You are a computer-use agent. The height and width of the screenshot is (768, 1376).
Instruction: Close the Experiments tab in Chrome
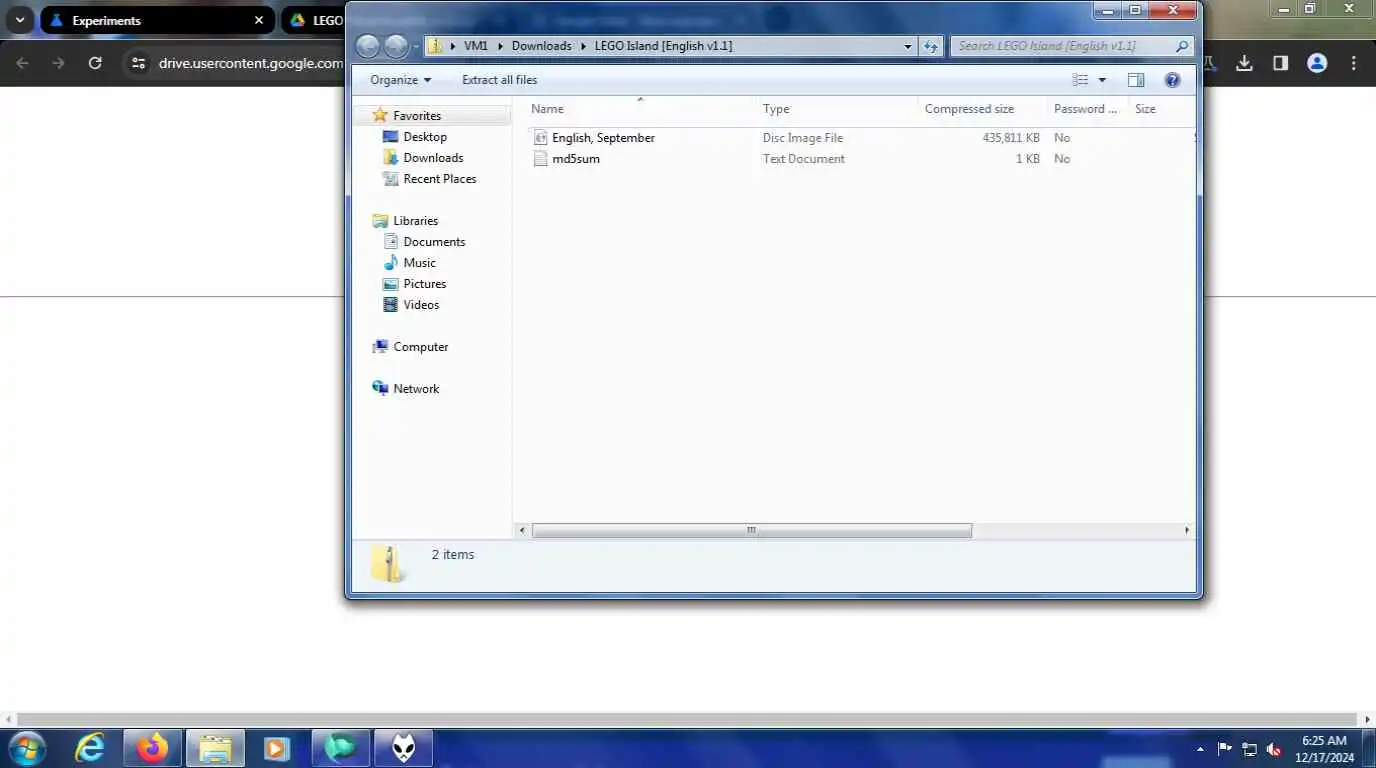(x=259, y=20)
